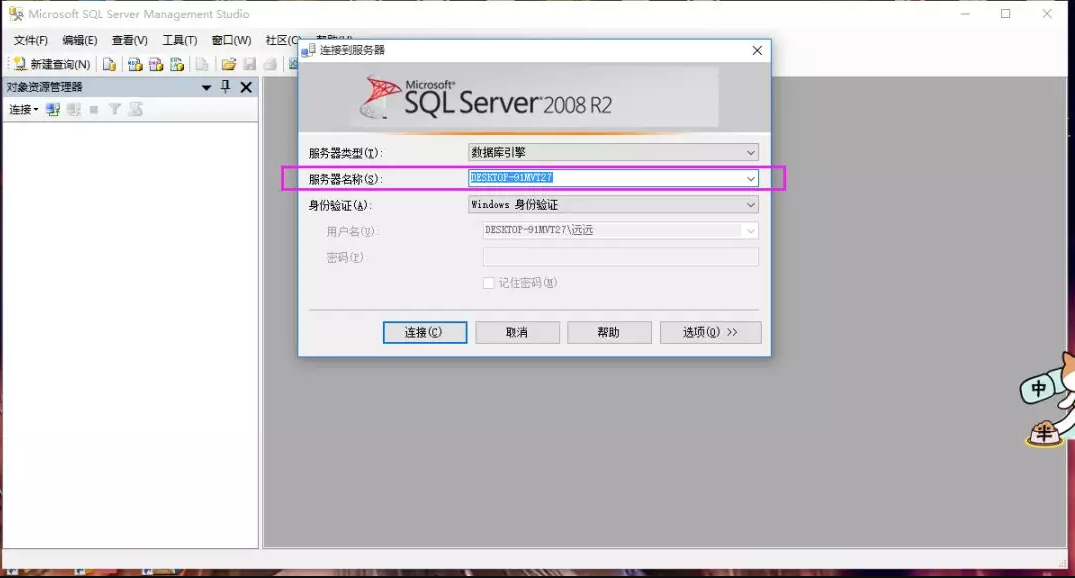The width and height of the screenshot is (1075, 578).
Task: Click the Analysis Services XMLA Query icon
Action: click(177, 64)
